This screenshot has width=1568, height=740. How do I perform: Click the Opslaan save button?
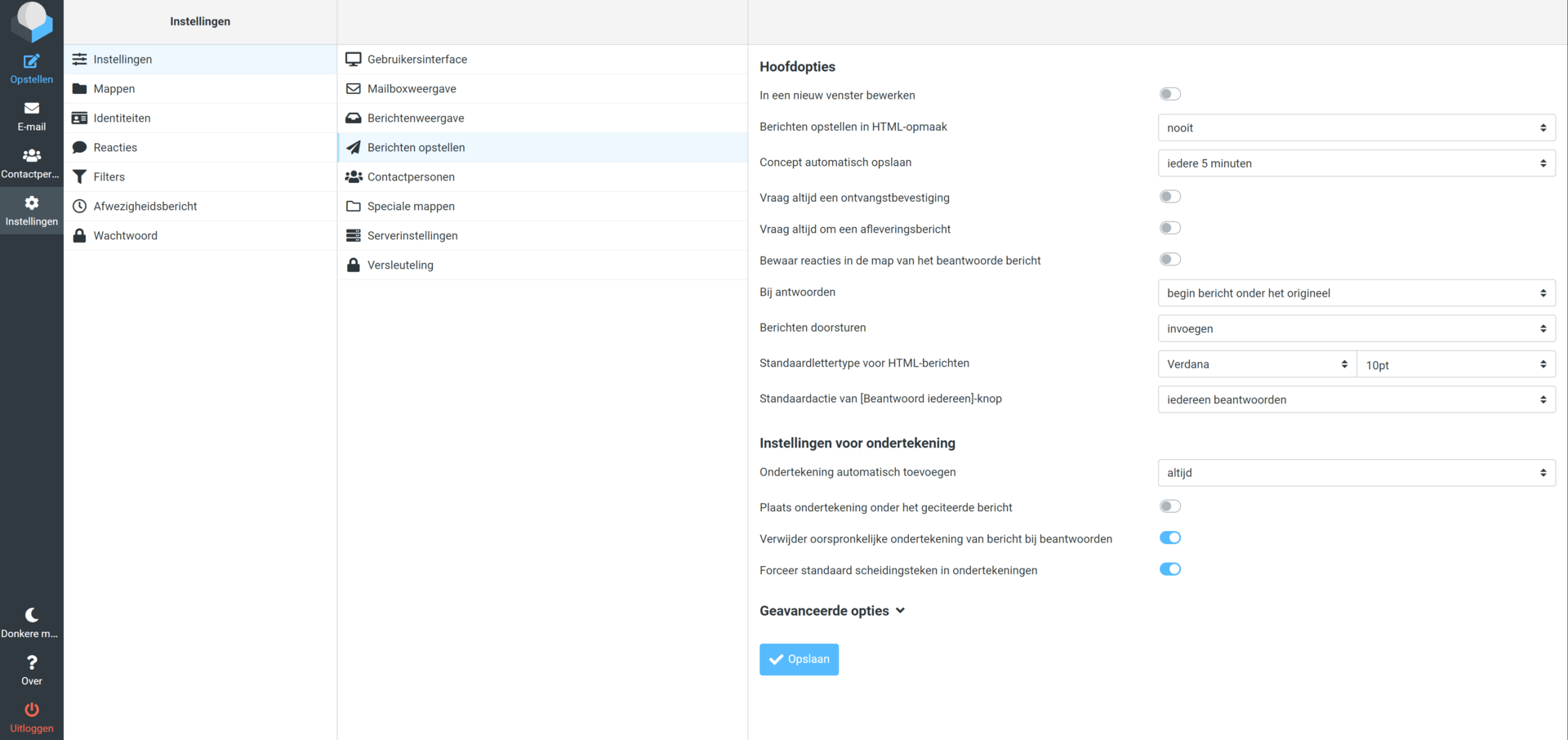pyautogui.click(x=799, y=659)
